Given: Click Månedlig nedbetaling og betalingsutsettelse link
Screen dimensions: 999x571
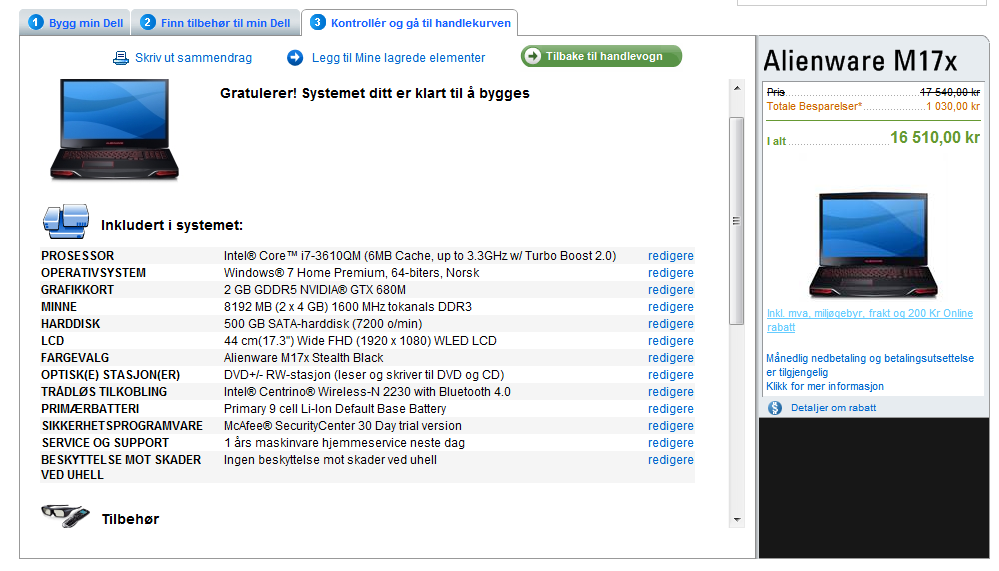Looking at the screenshot, I should 870,365.
